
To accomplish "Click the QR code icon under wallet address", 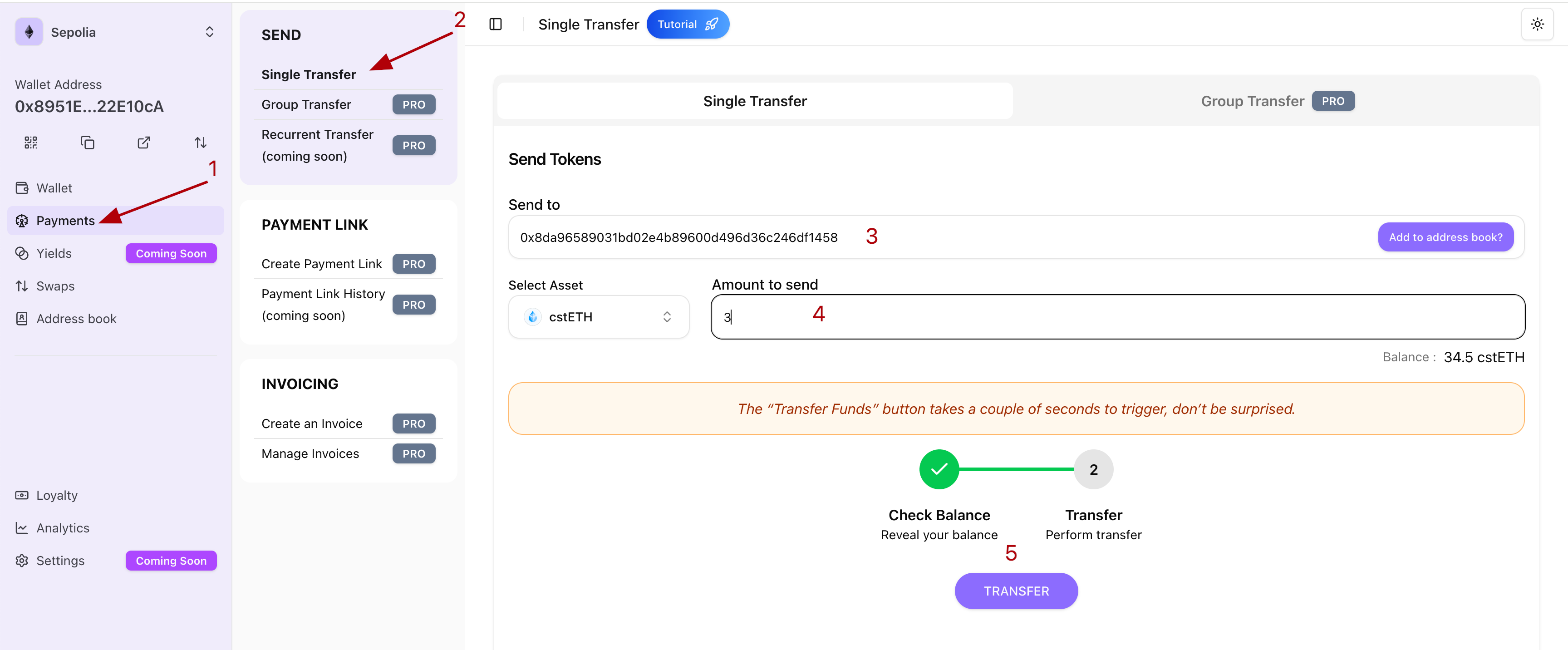I will 30,143.
